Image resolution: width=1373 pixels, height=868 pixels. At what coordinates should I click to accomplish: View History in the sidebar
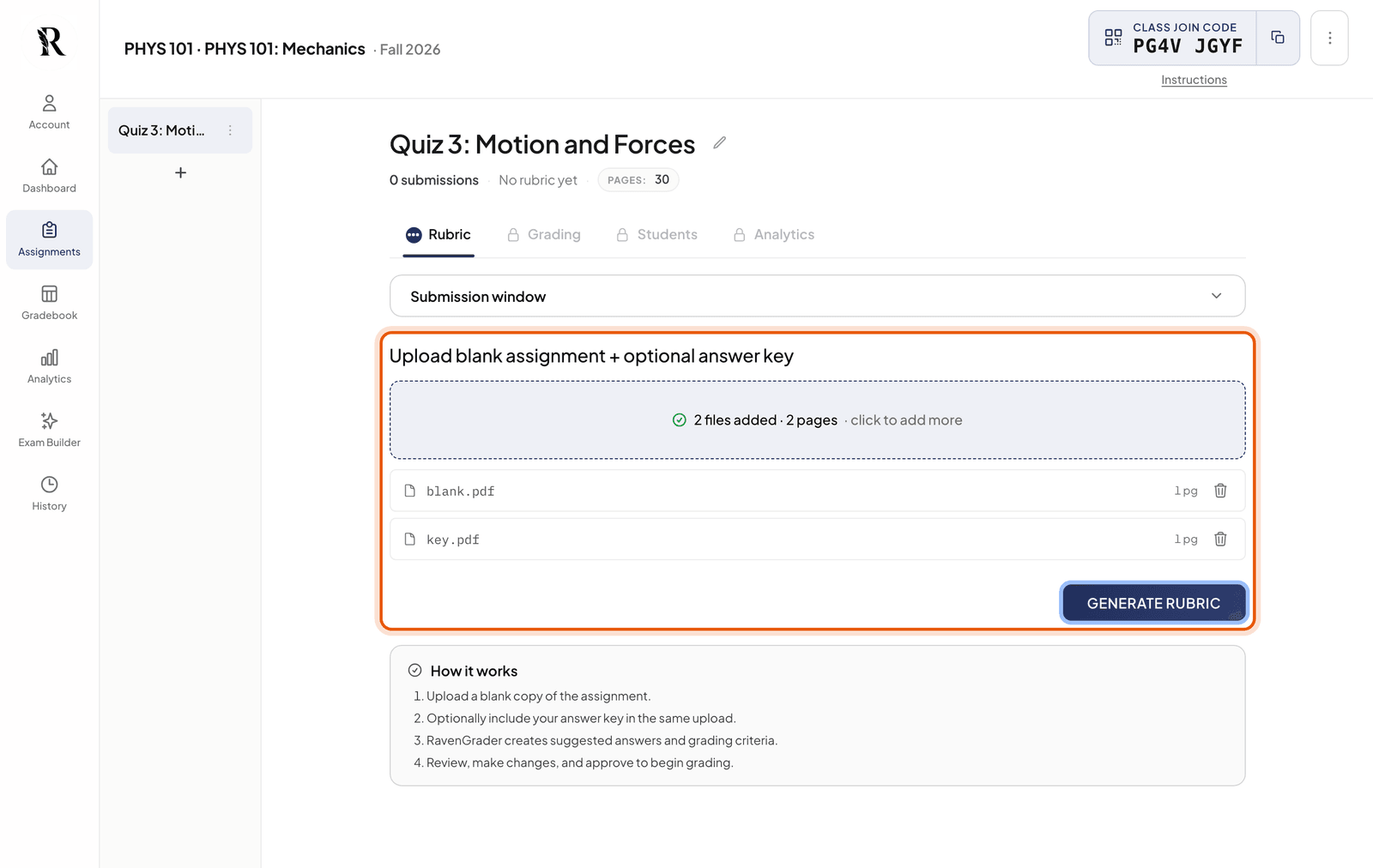click(49, 493)
